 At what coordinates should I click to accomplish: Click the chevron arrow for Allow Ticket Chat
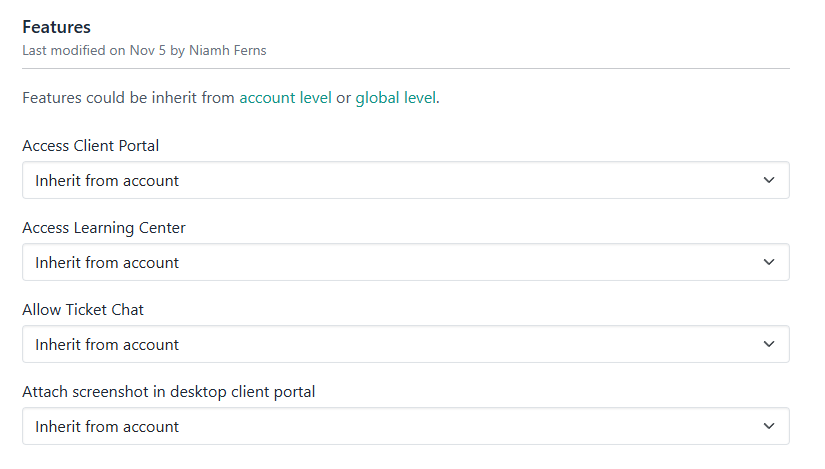click(768, 345)
